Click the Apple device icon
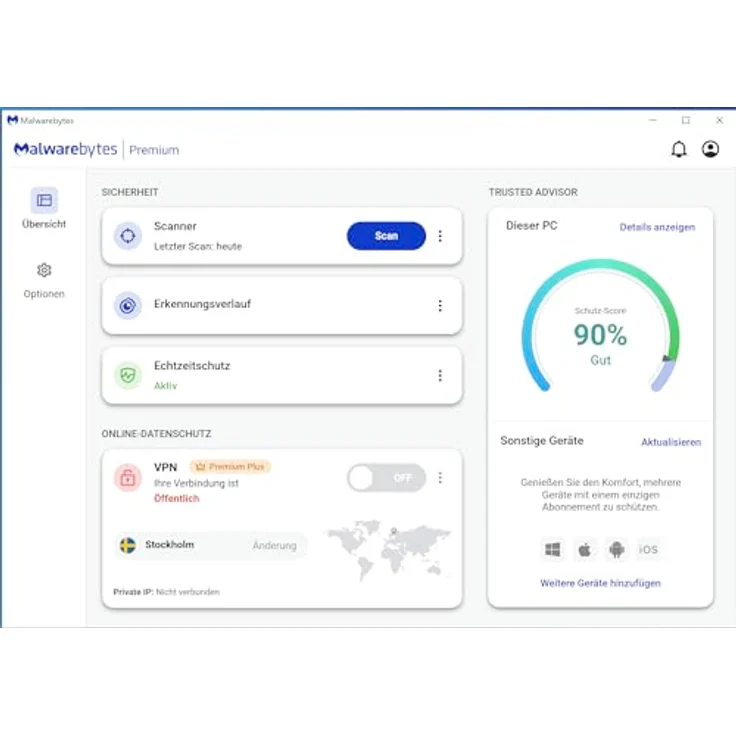 584,549
